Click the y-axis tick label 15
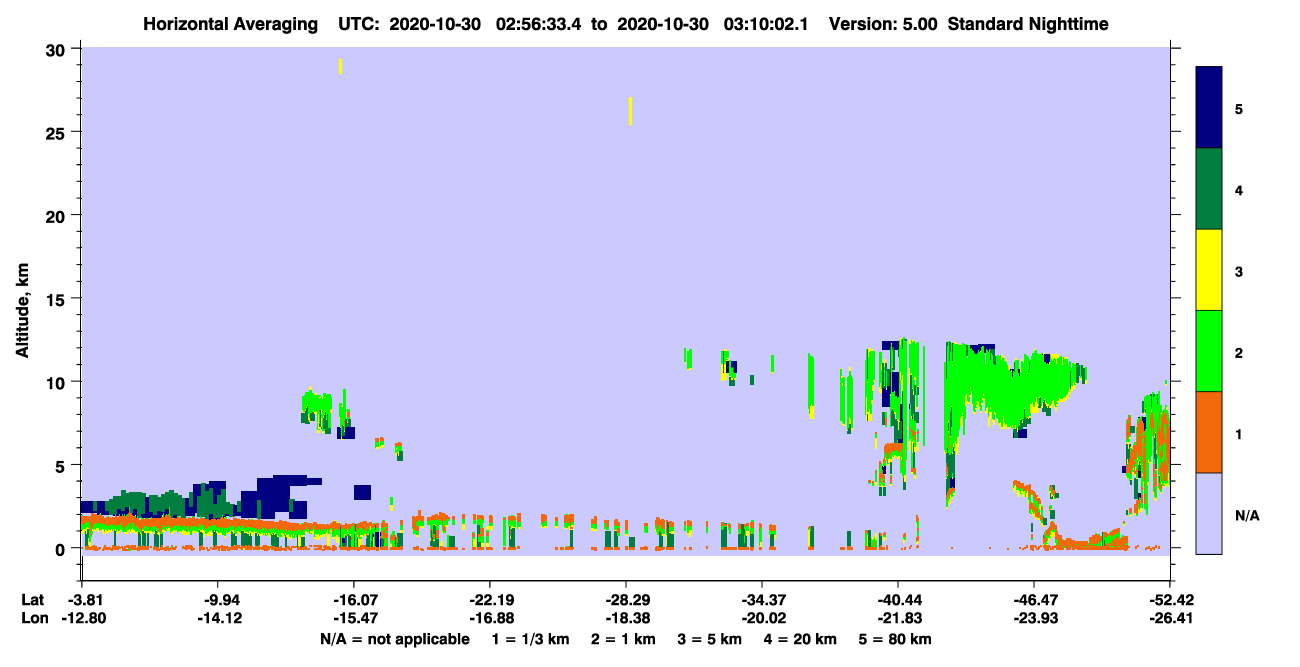Image resolution: width=1300 pixels, height=667 pixels. (57, 299)
